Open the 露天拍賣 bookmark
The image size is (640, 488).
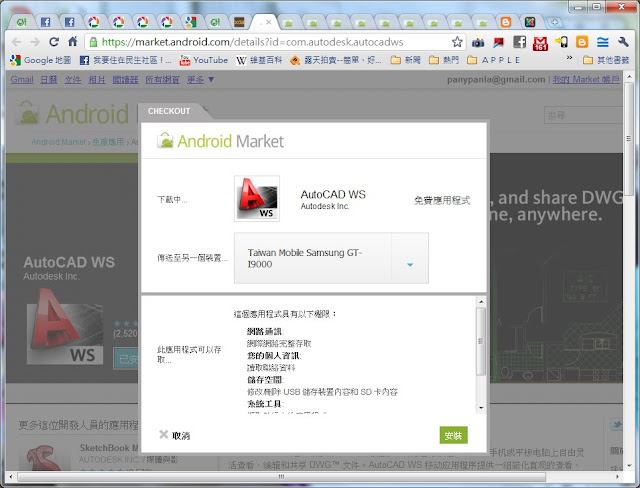click(x=336, y=60)
